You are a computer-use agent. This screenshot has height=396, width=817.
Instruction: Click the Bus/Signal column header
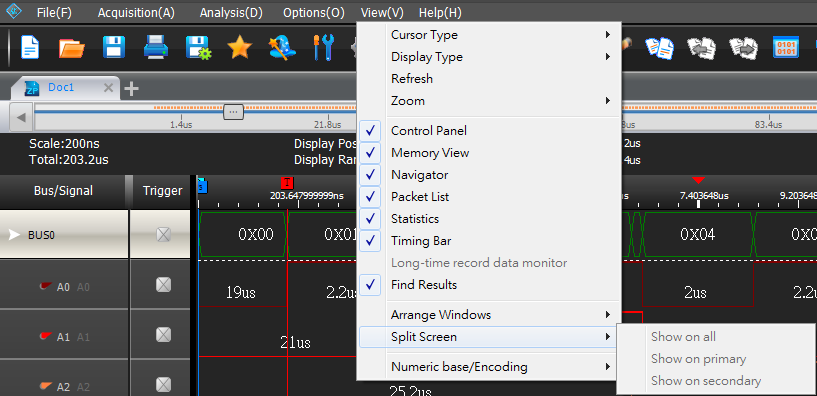click(x=63, y=191)
